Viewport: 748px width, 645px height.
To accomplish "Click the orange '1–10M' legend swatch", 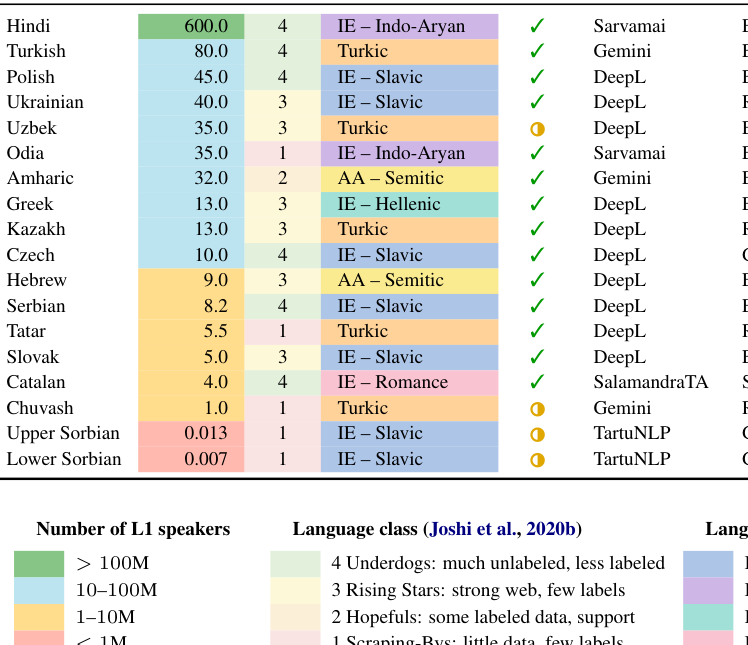I will (x=39, y=617).
